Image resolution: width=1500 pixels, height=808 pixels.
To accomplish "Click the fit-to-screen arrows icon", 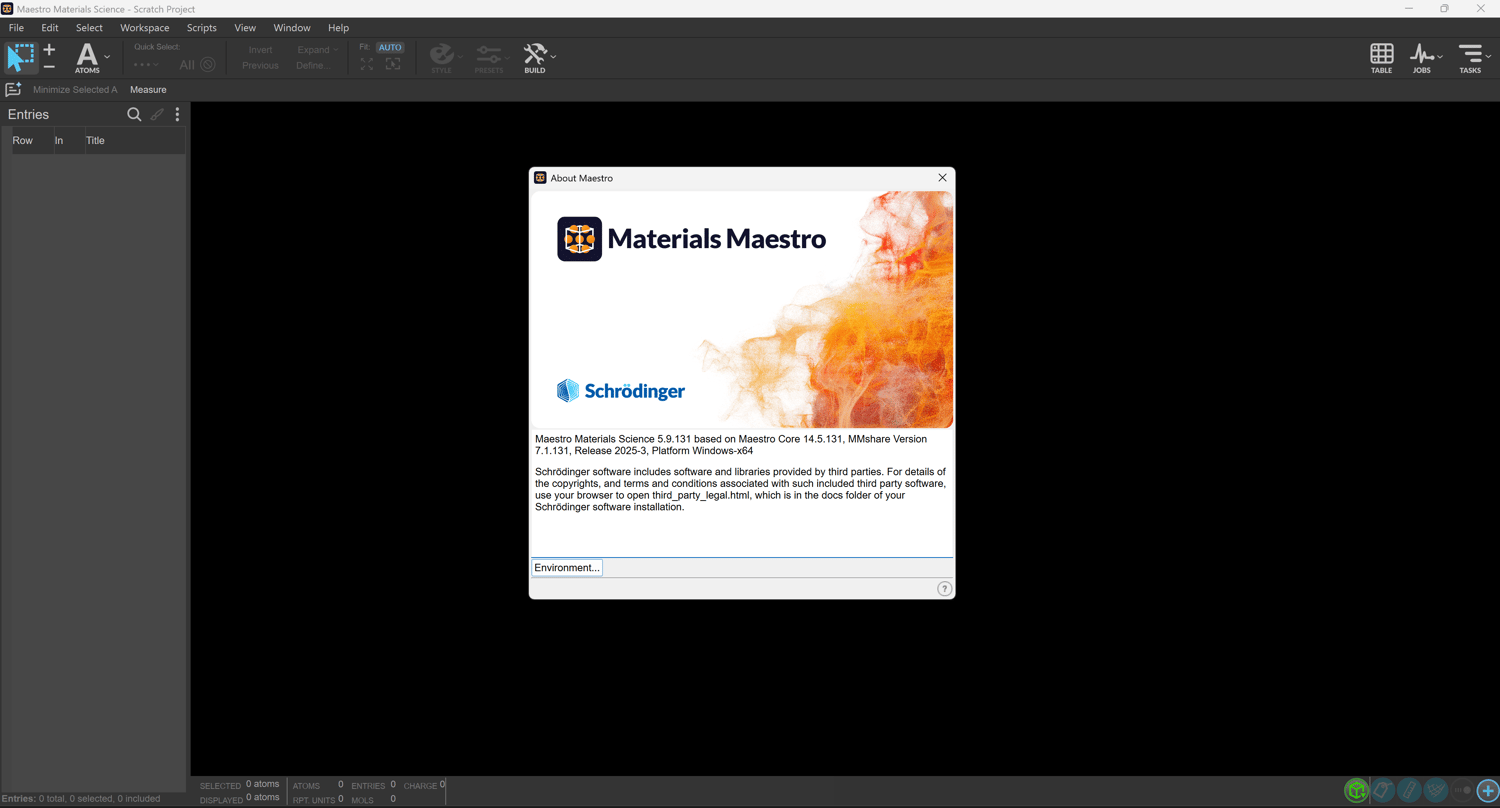I will click(367, 64).
